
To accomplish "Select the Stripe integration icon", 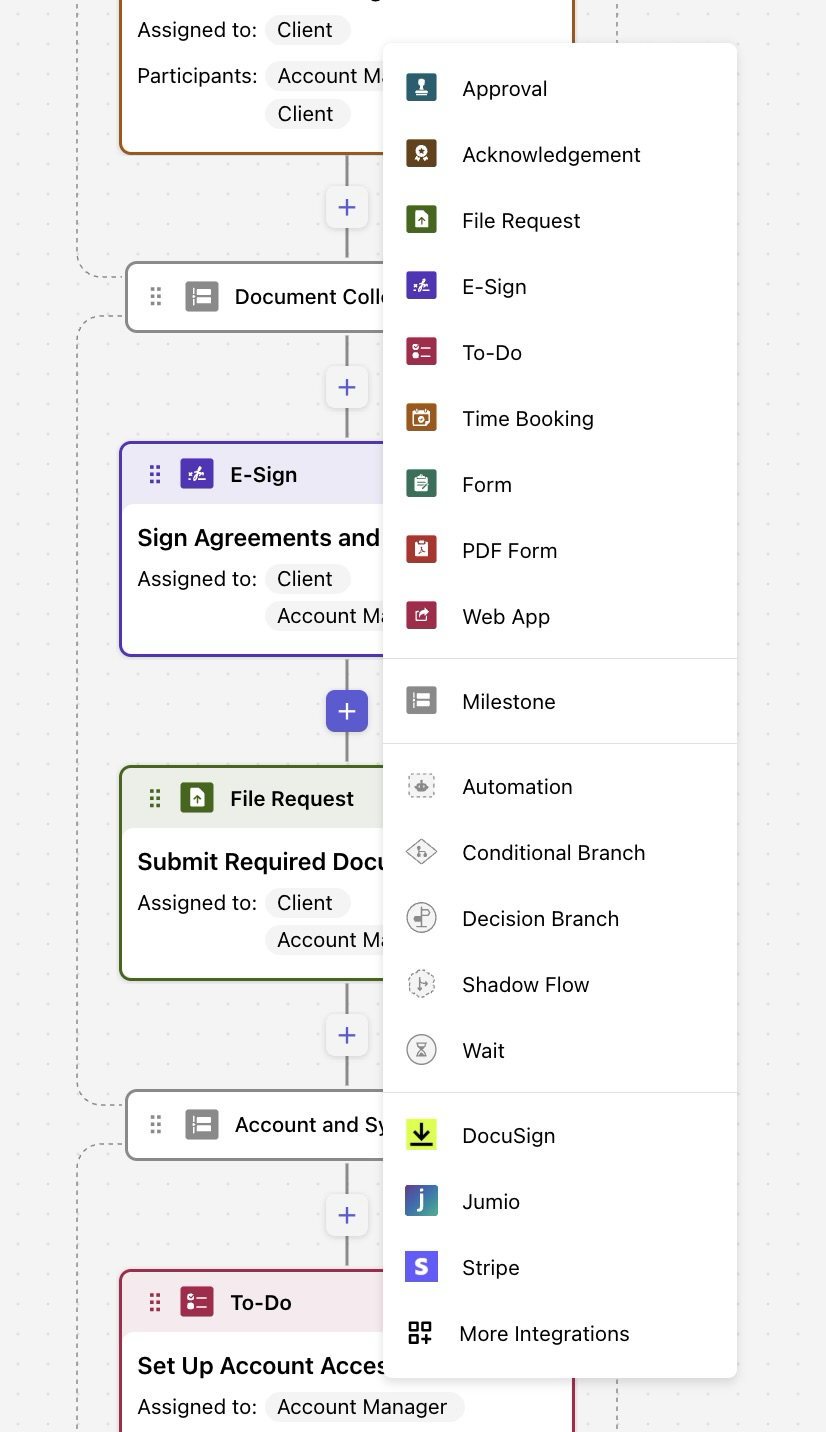I will click(x=421, y=1267).
